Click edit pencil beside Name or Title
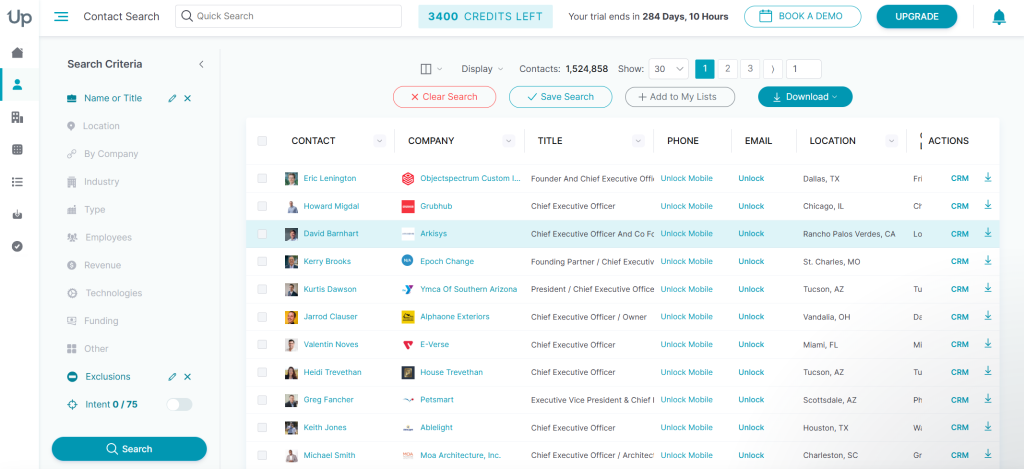Image resolution: width=1024 pixels, height=469 pixels. click(x=172, y=98)
